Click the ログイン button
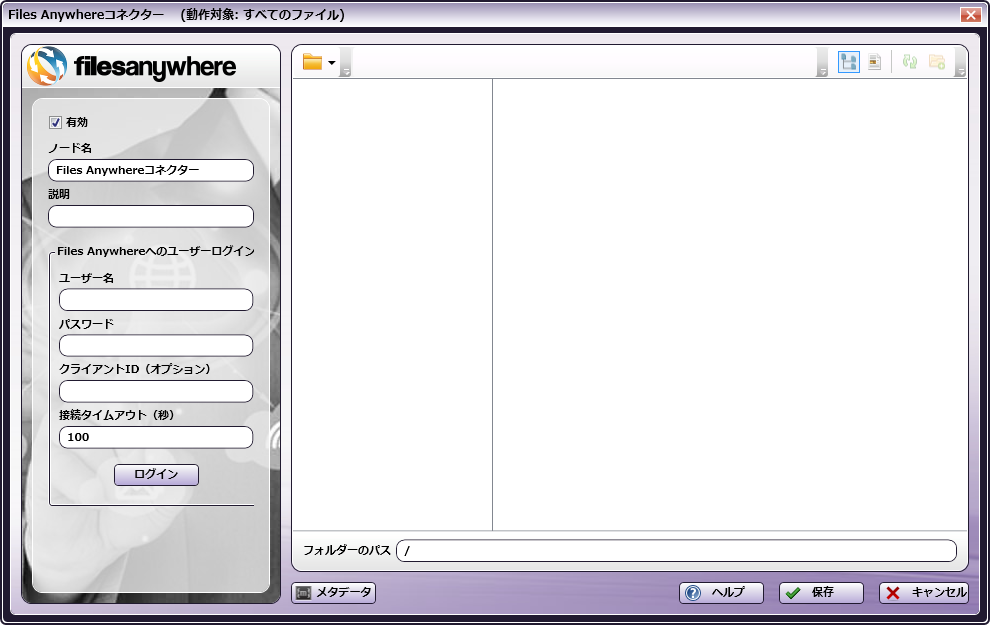This screenshot has height=625, width=990. (x=157, y=475)
